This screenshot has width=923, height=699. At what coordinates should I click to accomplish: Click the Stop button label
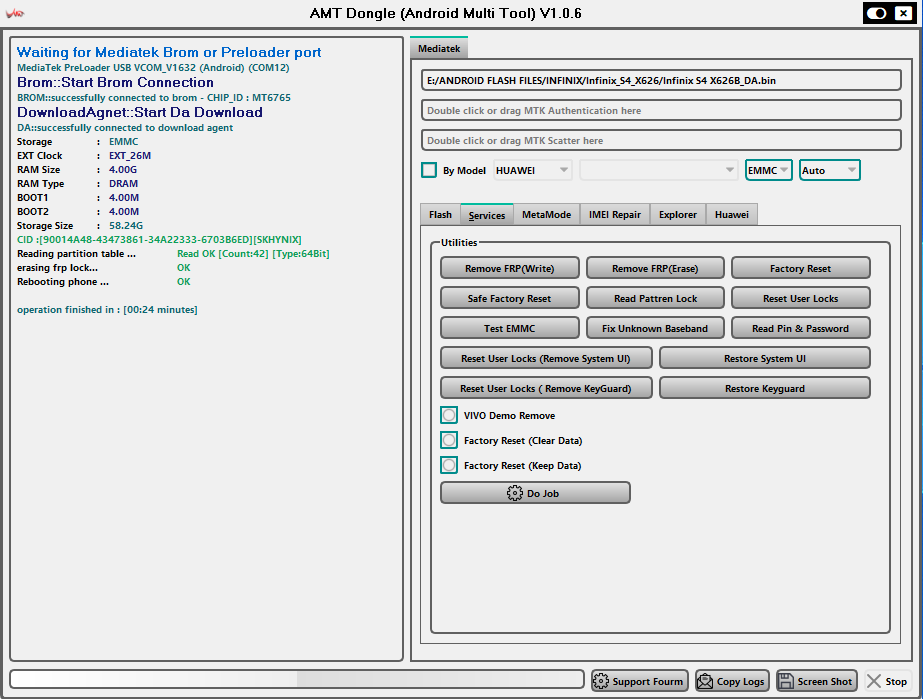click(x=896, y=681)
